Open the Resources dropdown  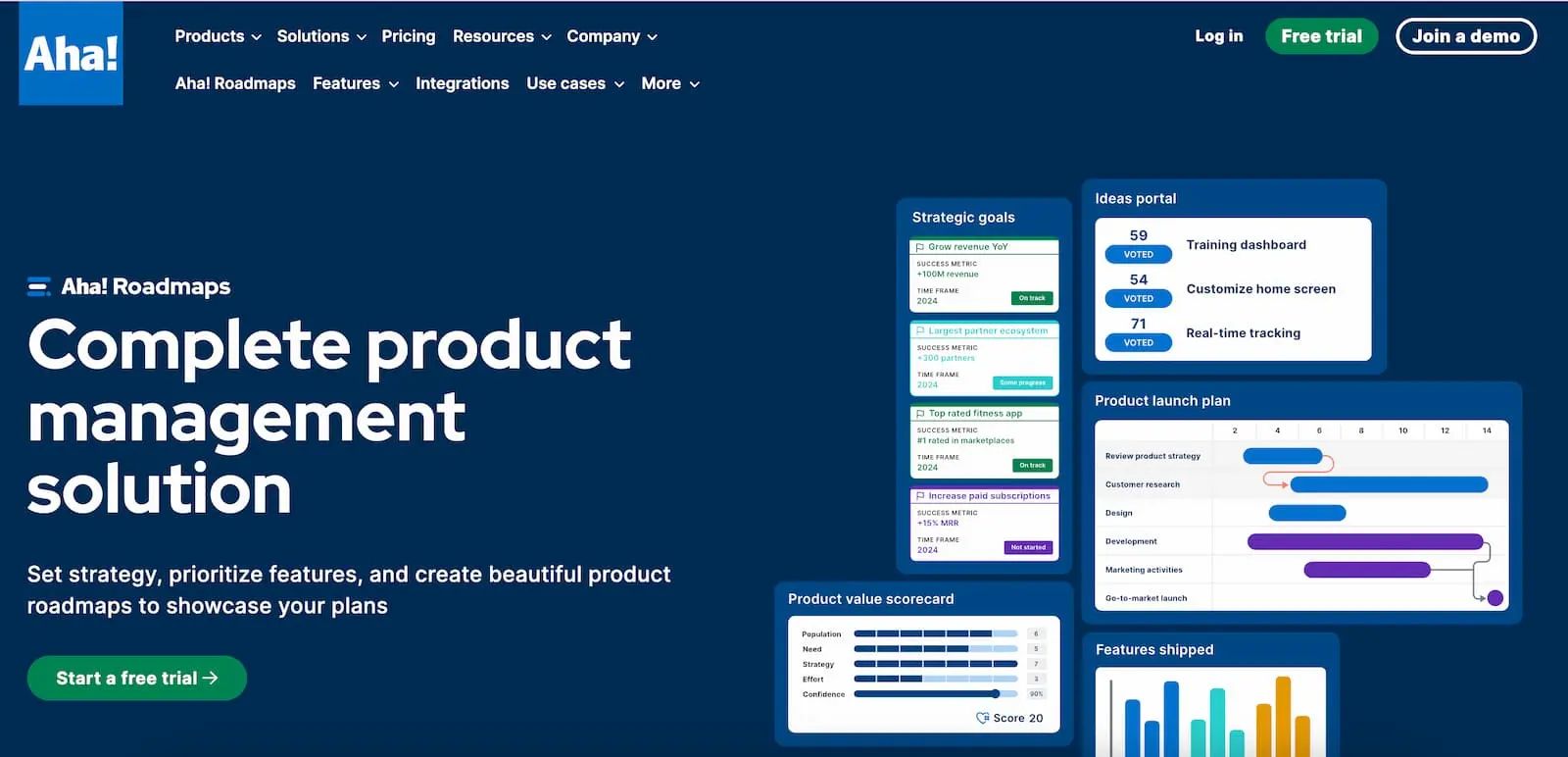point(502,36)
